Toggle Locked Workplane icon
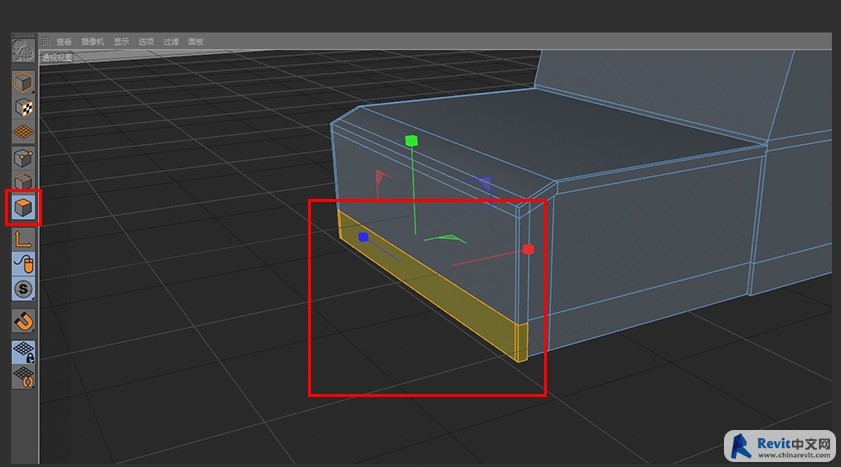The image size is (841, 467). [23, 352]
